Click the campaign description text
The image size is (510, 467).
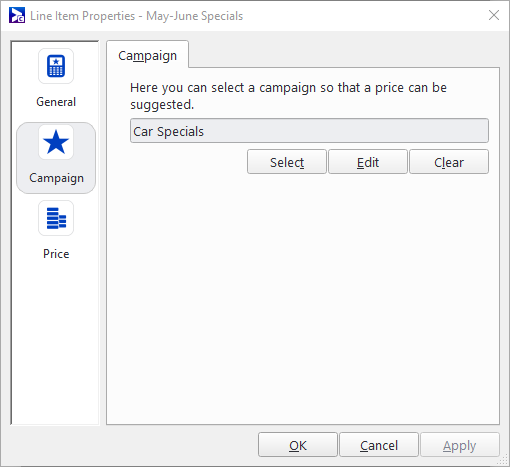tap(288, 96)
